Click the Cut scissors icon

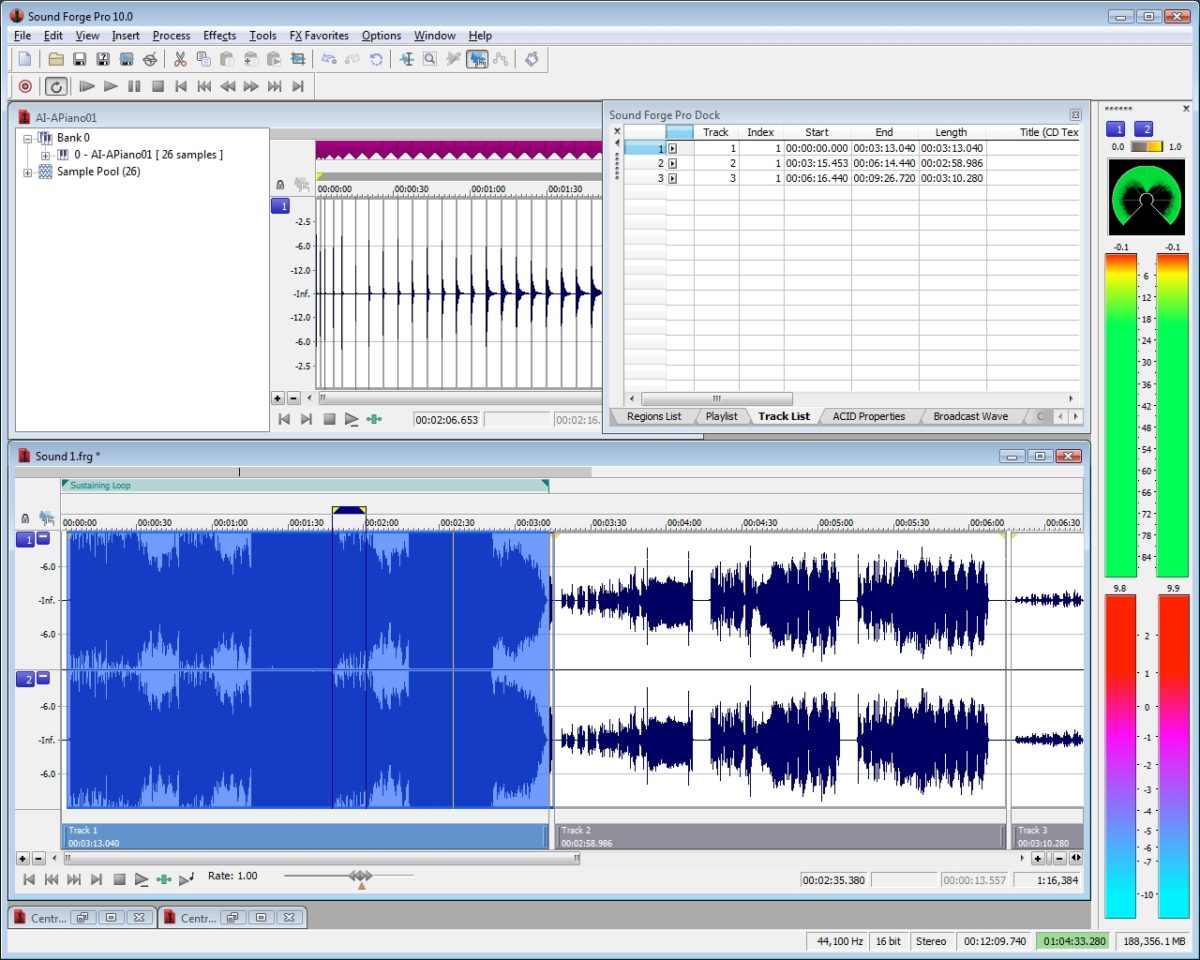(181, 60)
